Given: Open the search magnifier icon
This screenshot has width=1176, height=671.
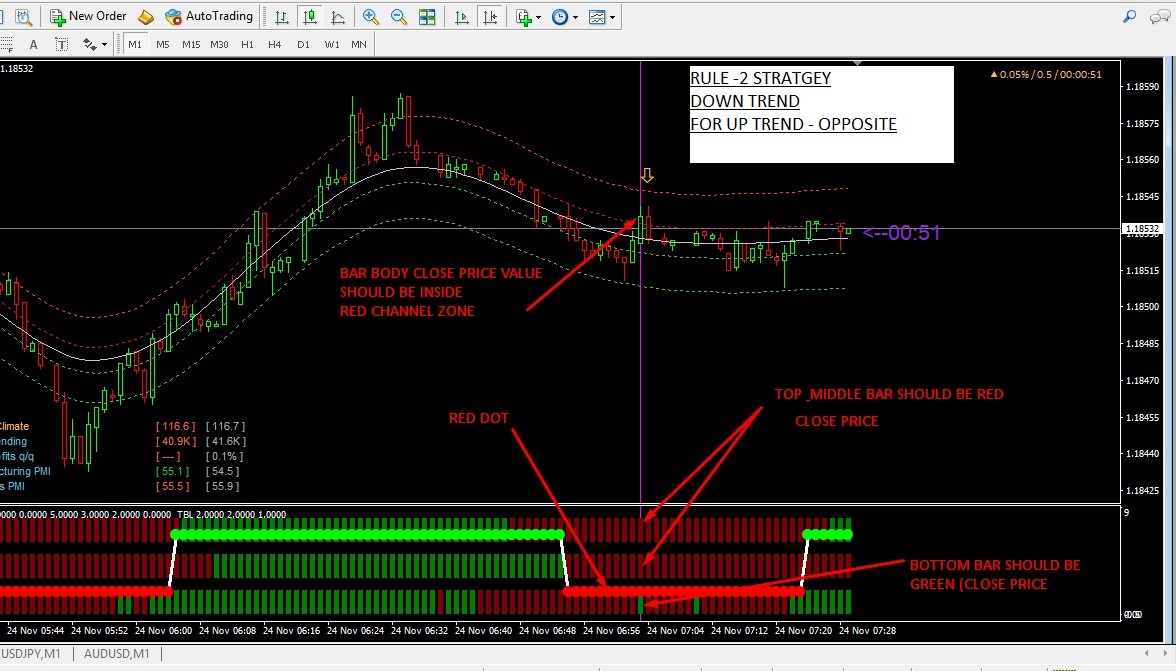Looking at the screenshot, I should click(1130, 16).
